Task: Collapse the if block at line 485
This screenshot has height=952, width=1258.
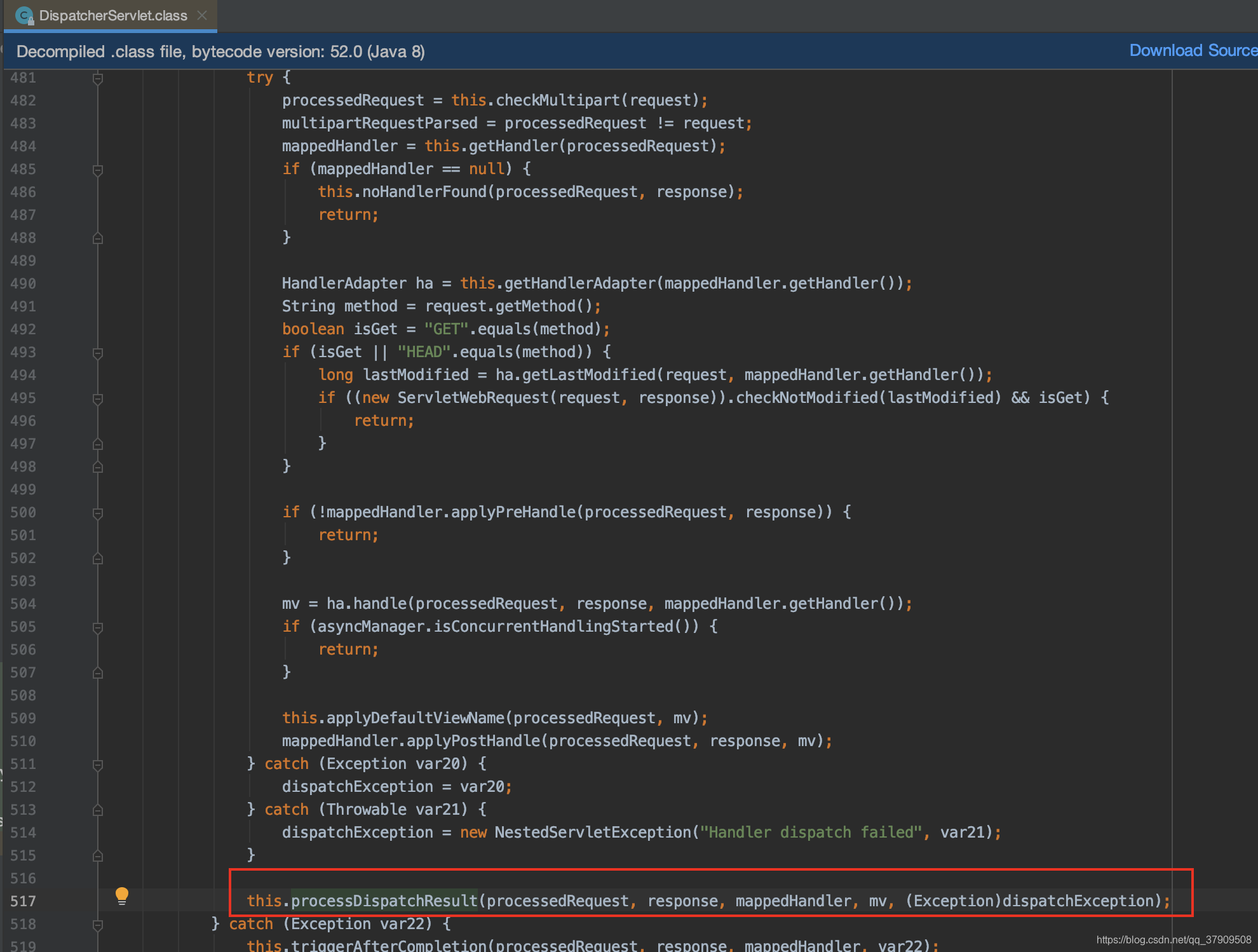Action: coord(98,170)
